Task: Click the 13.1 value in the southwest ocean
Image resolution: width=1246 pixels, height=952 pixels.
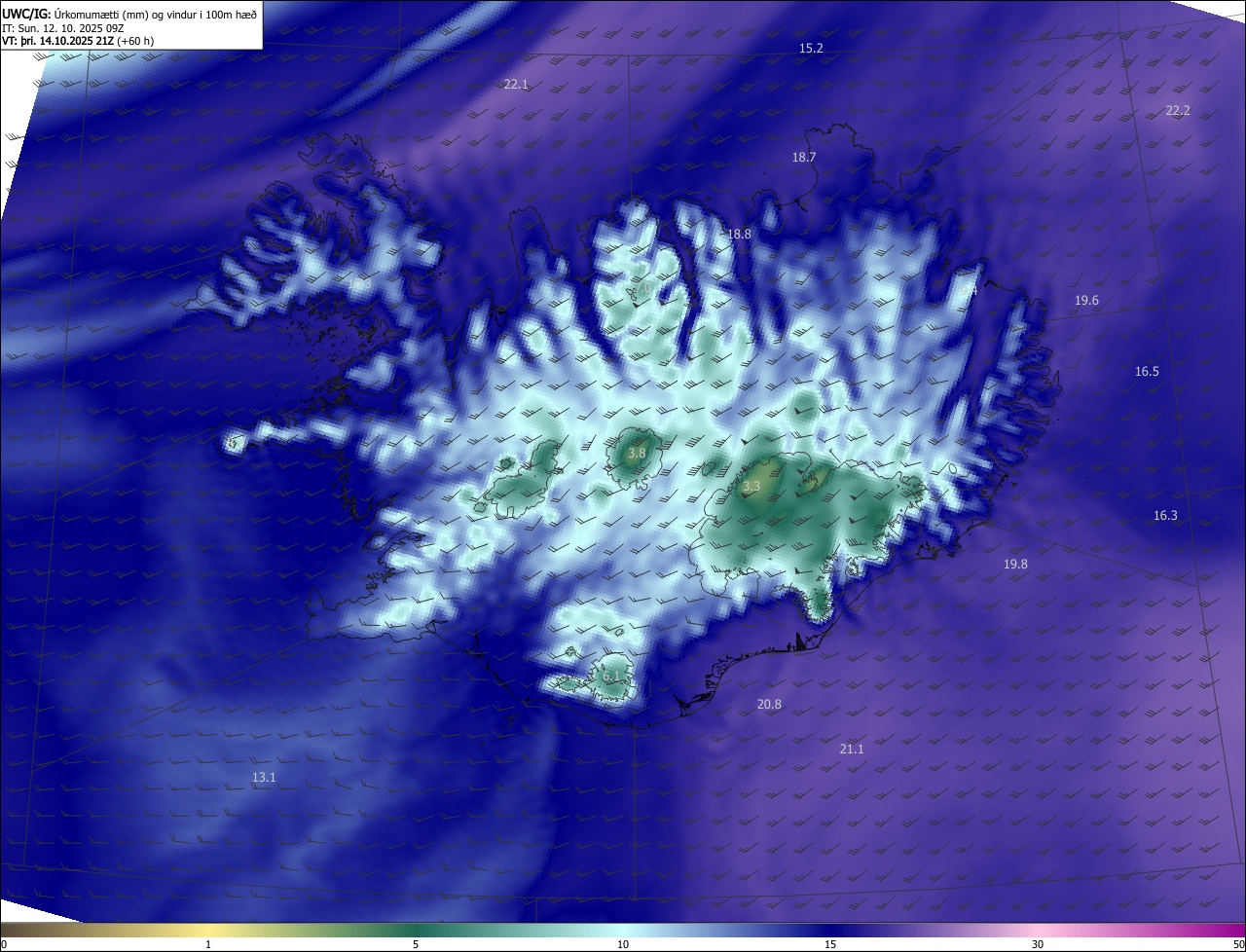Action: pyautogui.click(x=264, y=778)
